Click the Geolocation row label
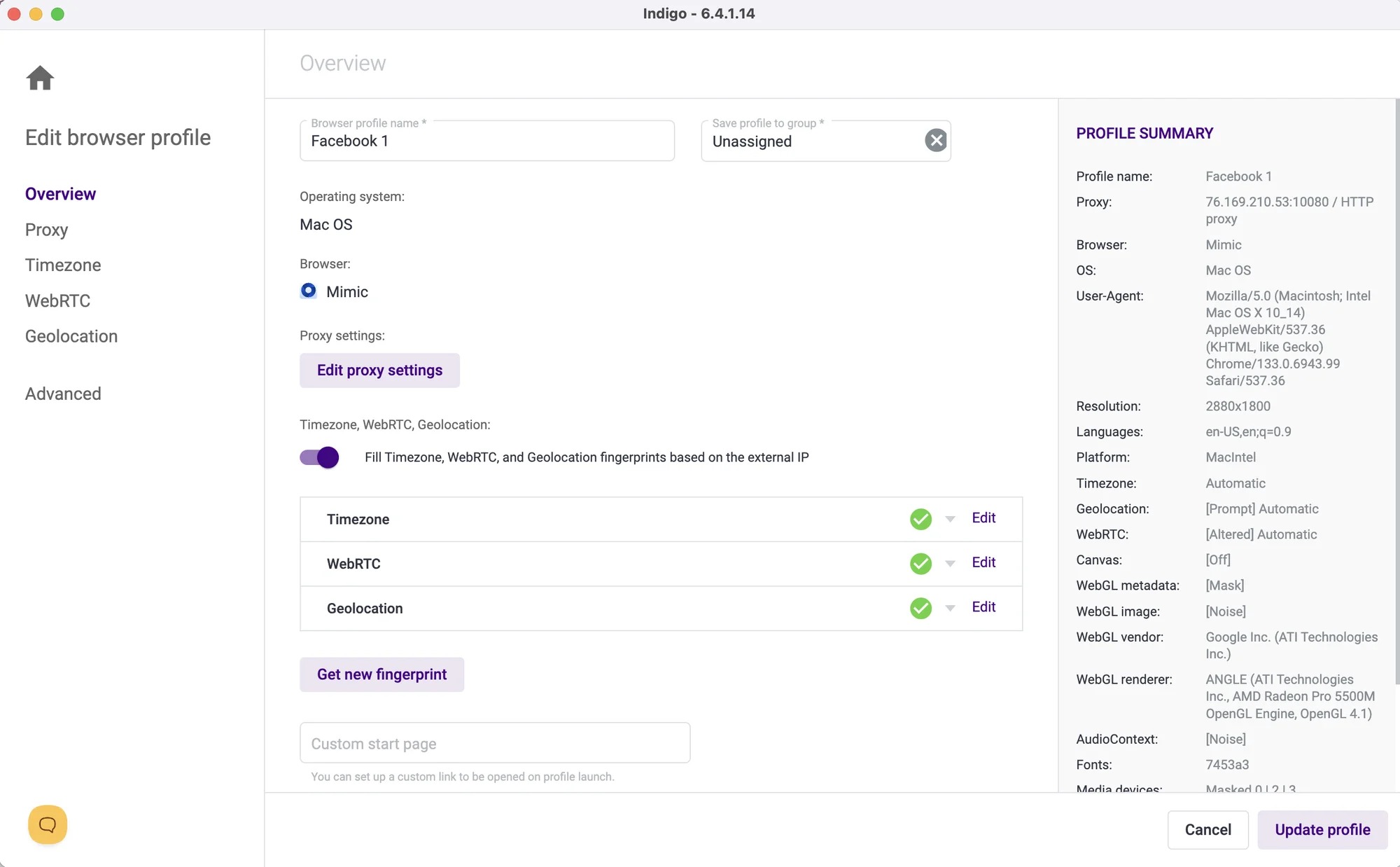Image resolution: width=1400 pixels, height=867 pixels. tap(365, 609)
